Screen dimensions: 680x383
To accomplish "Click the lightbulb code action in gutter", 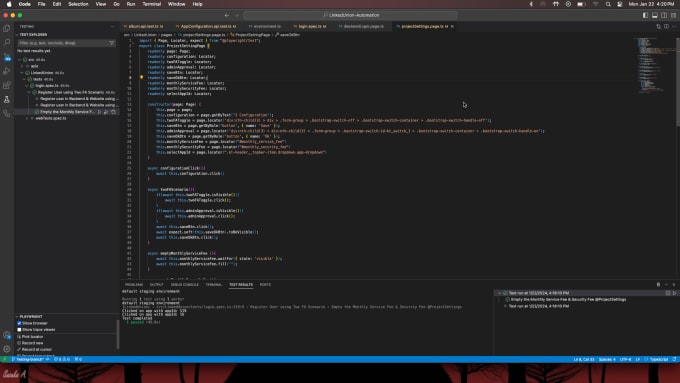I will coord(141,77).
